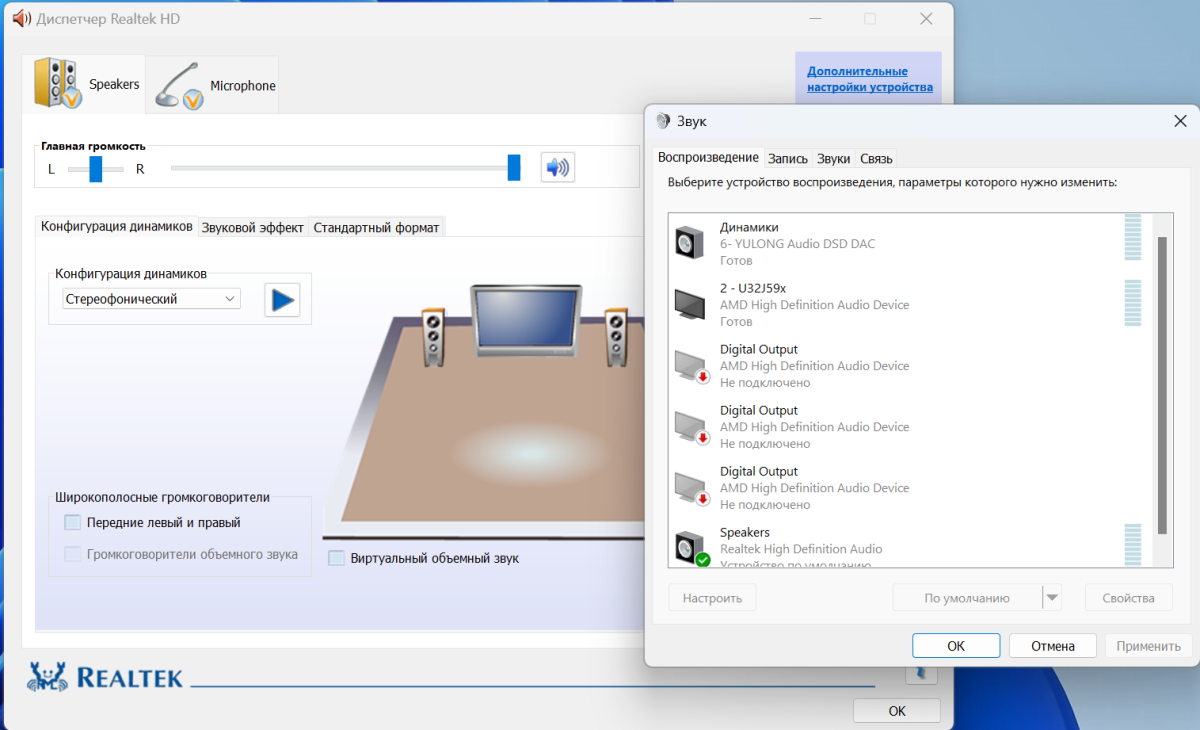Click the По умолчанию button
The image size is (1200, 730).
tap(967, 598)
